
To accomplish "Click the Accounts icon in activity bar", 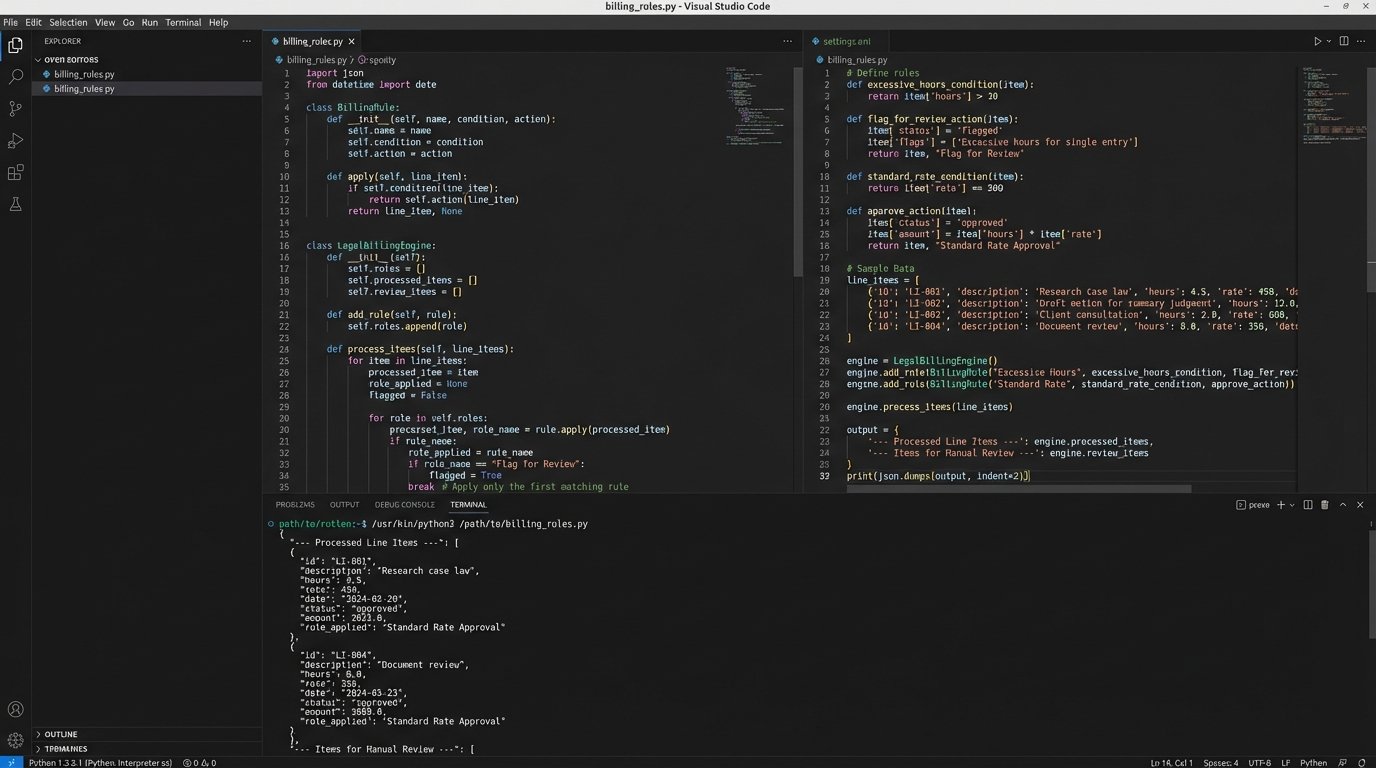I will click(15, 710).
